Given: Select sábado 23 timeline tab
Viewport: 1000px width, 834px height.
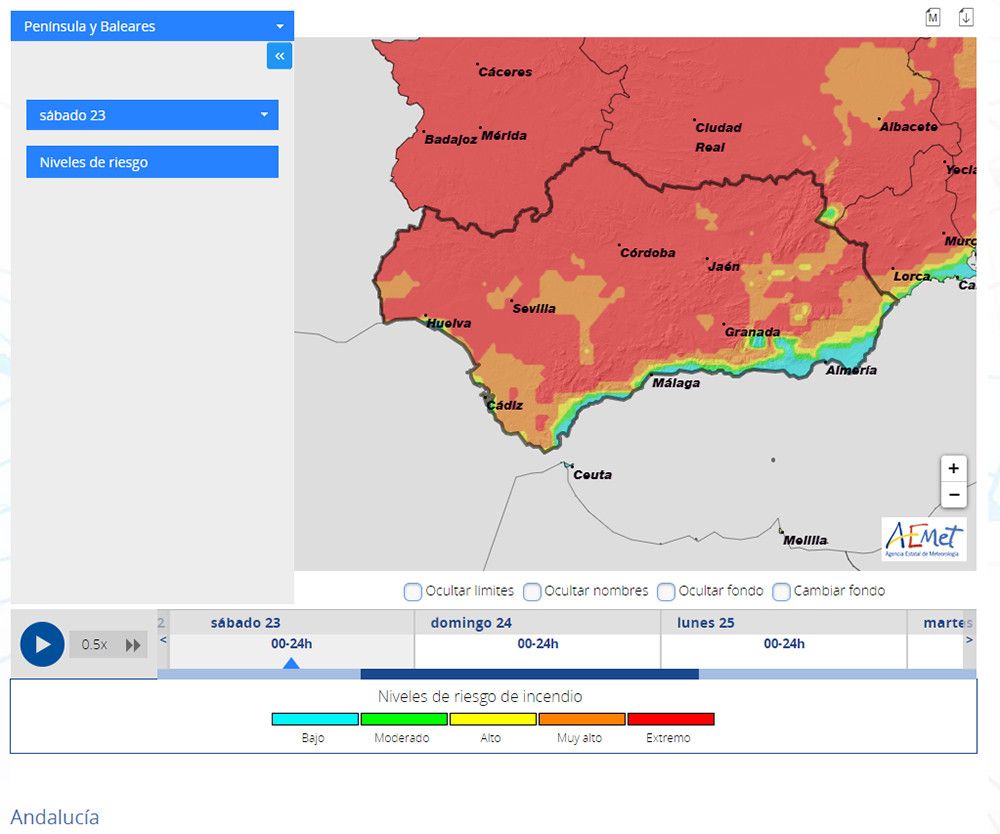Looking at the screenshot, I should point(246,623).
